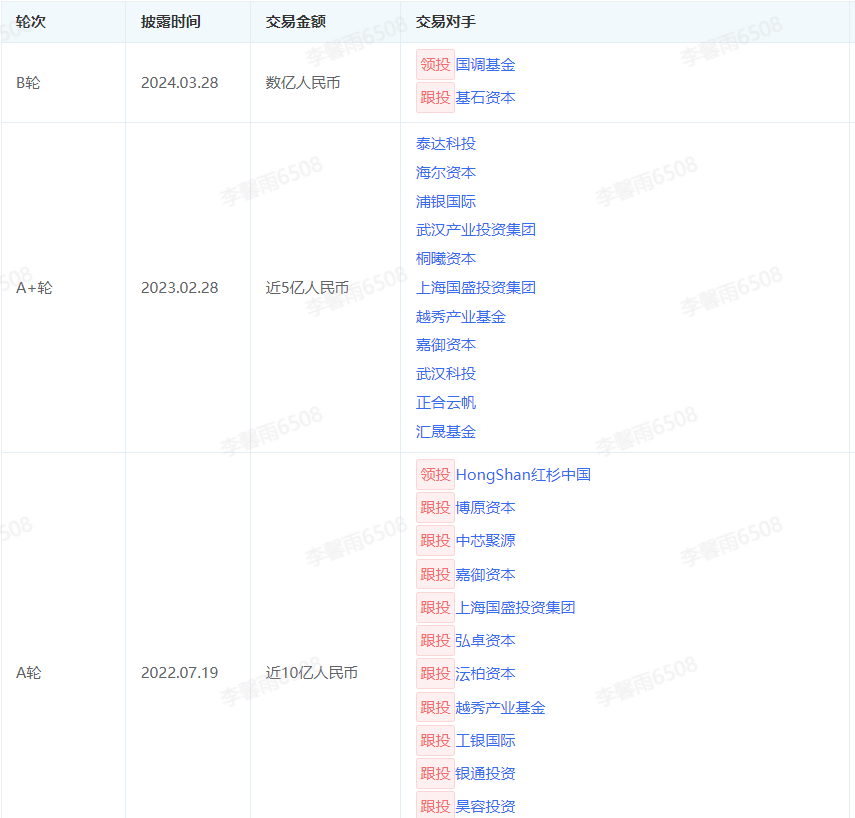Select the date 2024.03.28
Viewport: 855px width, 818px height.
(179, 83)
